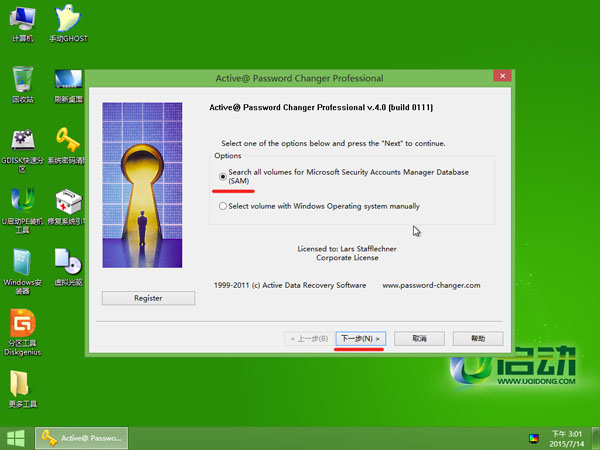Viewport: 600px width, 450px height.
Task: Launch the manual GHOST desktop icon
Action: pyautogui.click(x=68, y=24)
